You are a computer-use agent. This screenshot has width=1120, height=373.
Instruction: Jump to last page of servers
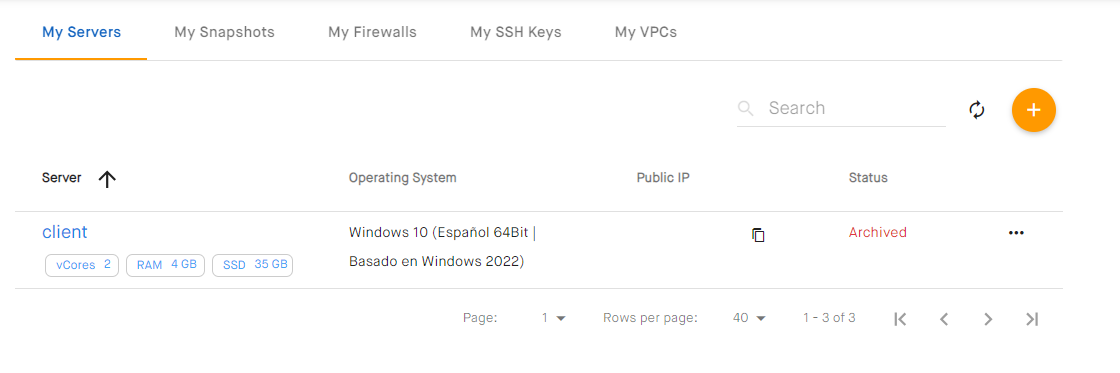[1031, 319]
